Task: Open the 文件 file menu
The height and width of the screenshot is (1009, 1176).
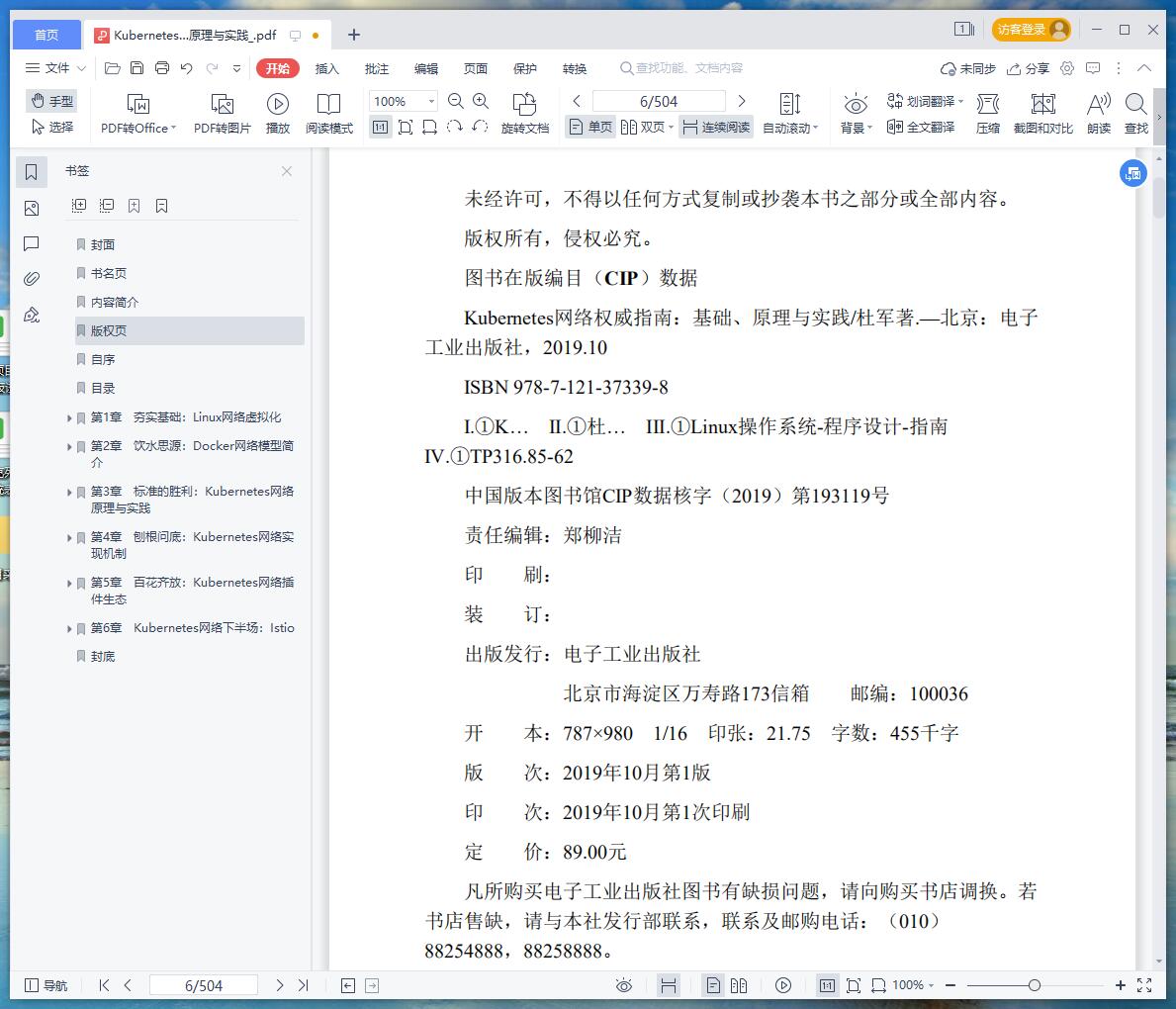Action: click(x=55, y=68)
